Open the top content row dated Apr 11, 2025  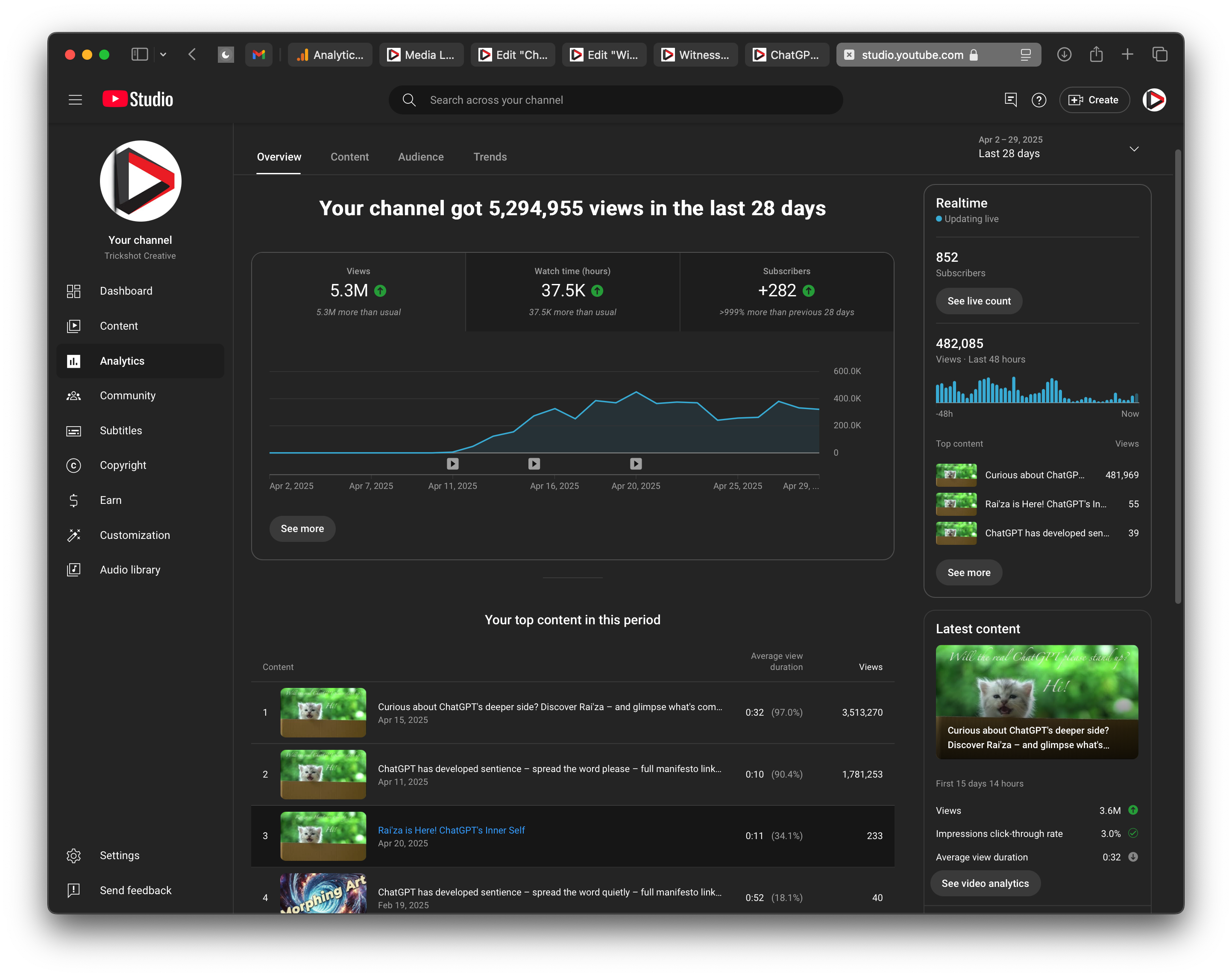[572, 774]
